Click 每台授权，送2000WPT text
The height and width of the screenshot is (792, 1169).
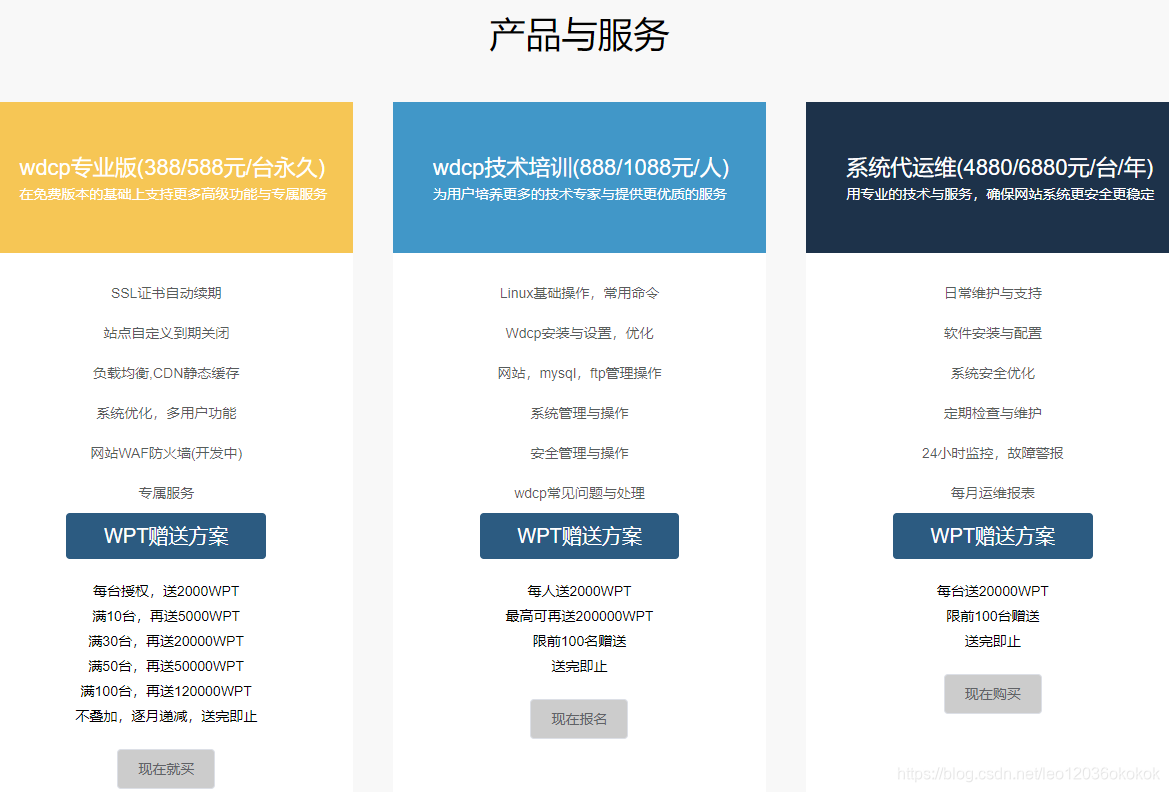[166, 591]
